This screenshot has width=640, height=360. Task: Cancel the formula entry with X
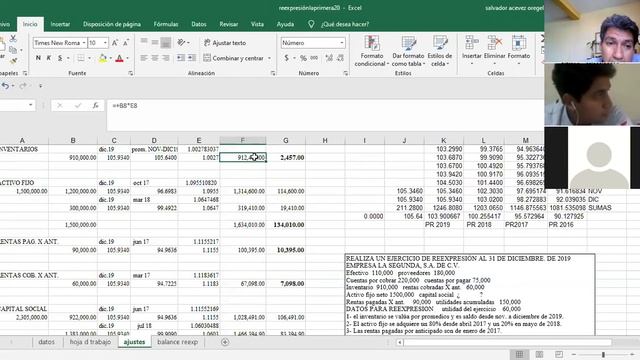pos(60,106)
